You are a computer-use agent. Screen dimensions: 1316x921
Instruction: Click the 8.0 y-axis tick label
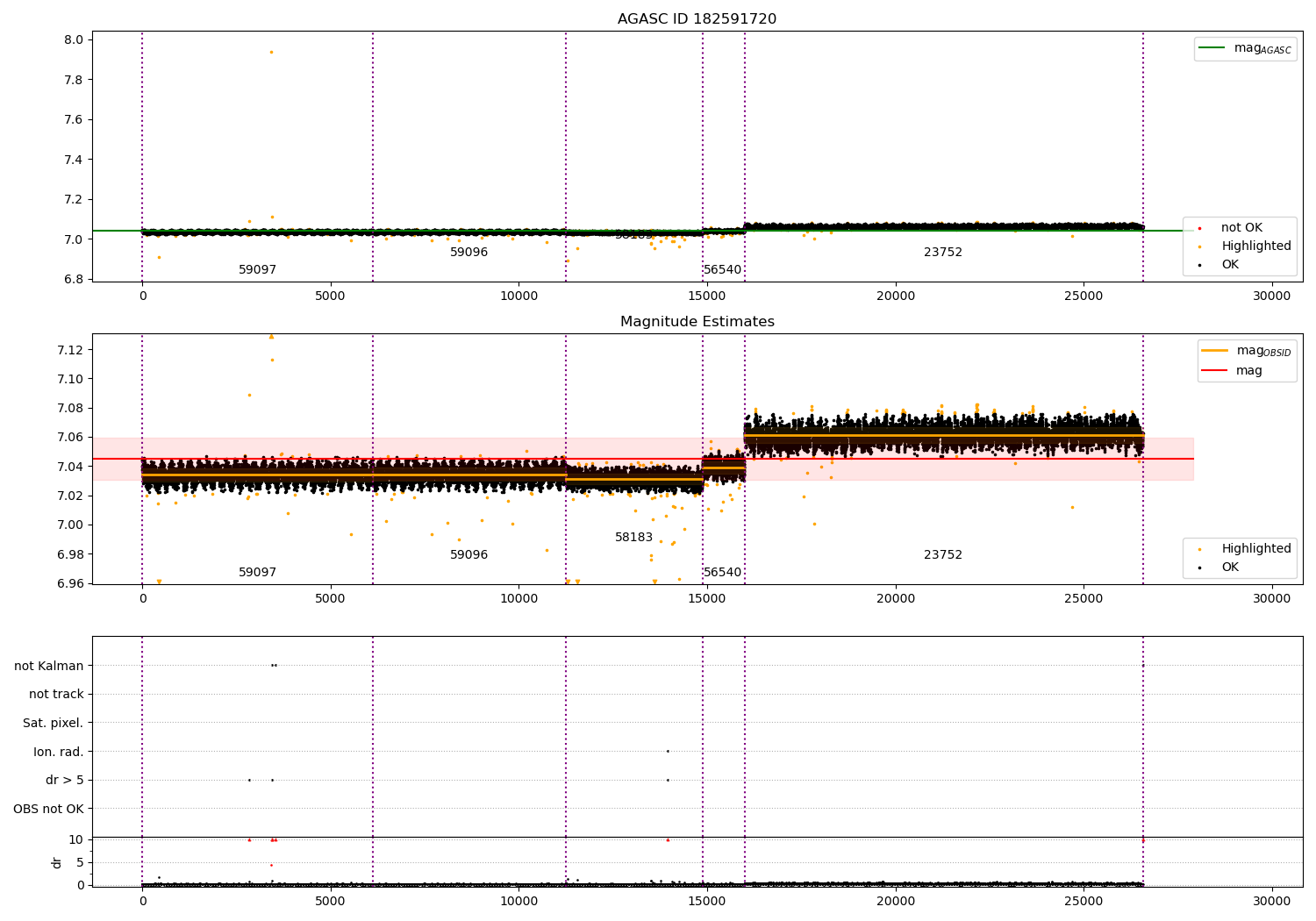click(x=74, y=40)
